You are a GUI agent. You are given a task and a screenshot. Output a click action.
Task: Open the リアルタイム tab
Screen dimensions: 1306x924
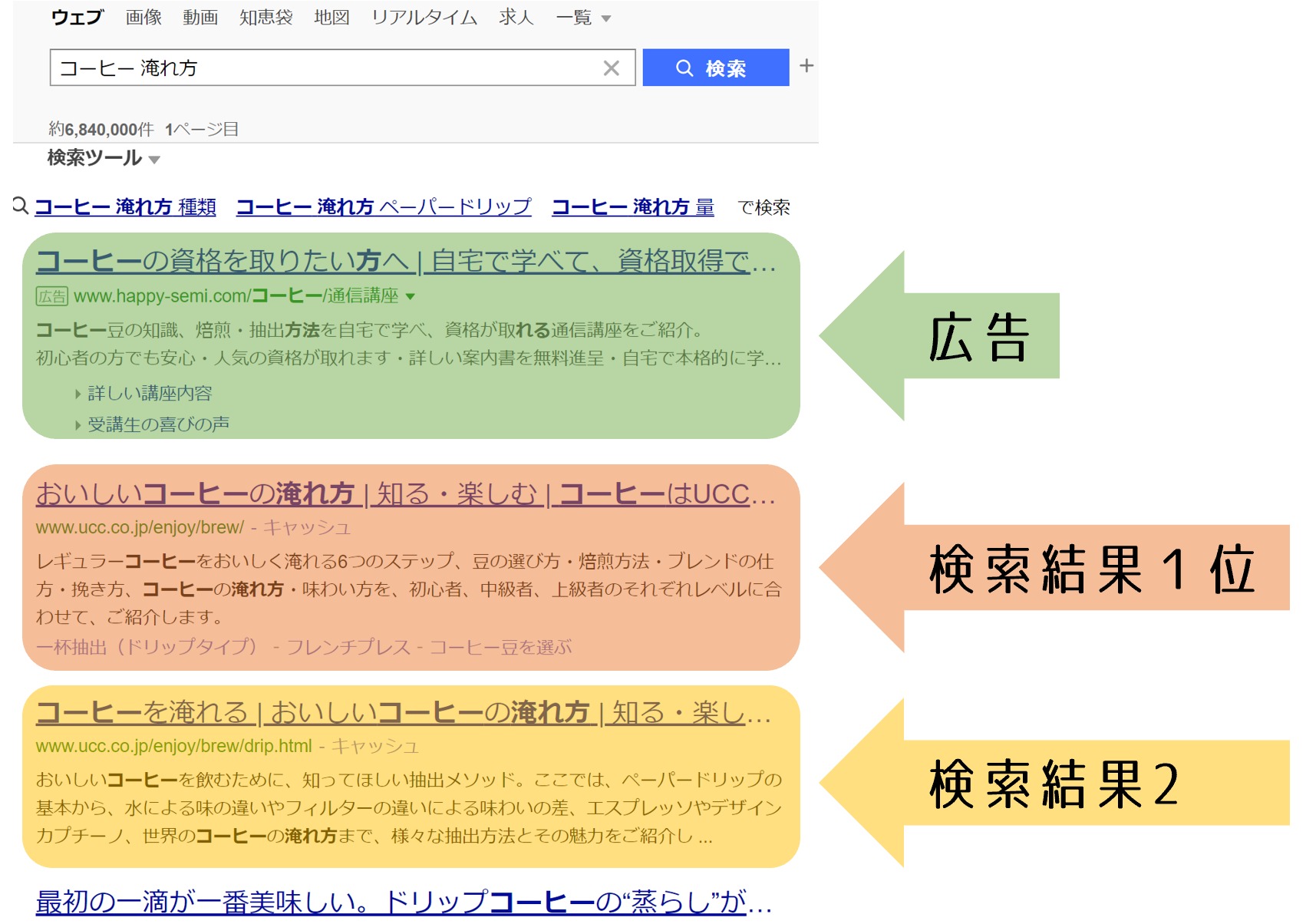tap(424, 18)
